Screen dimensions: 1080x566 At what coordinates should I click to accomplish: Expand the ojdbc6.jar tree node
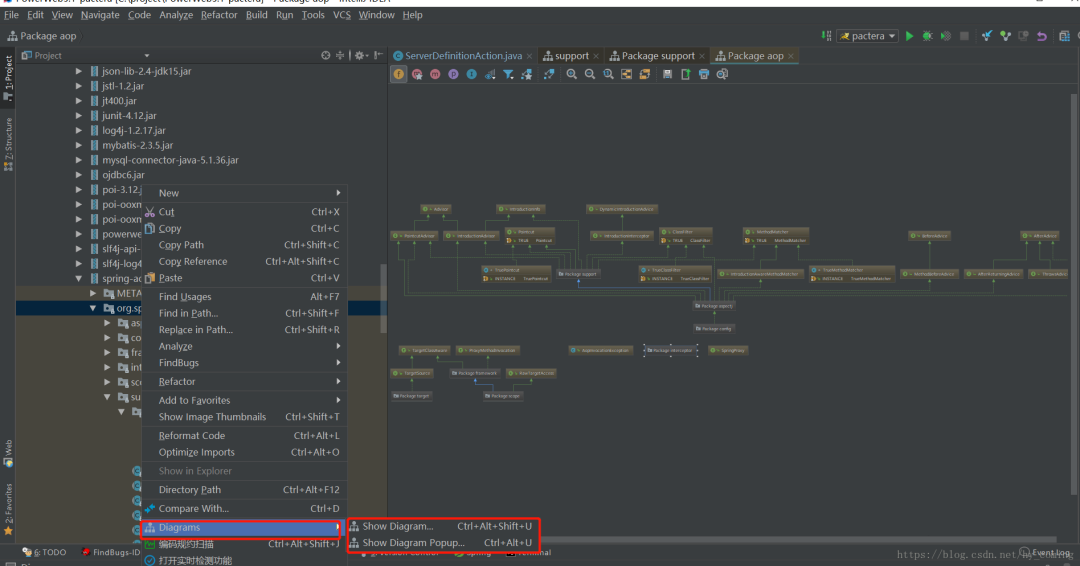pos(79,175)
